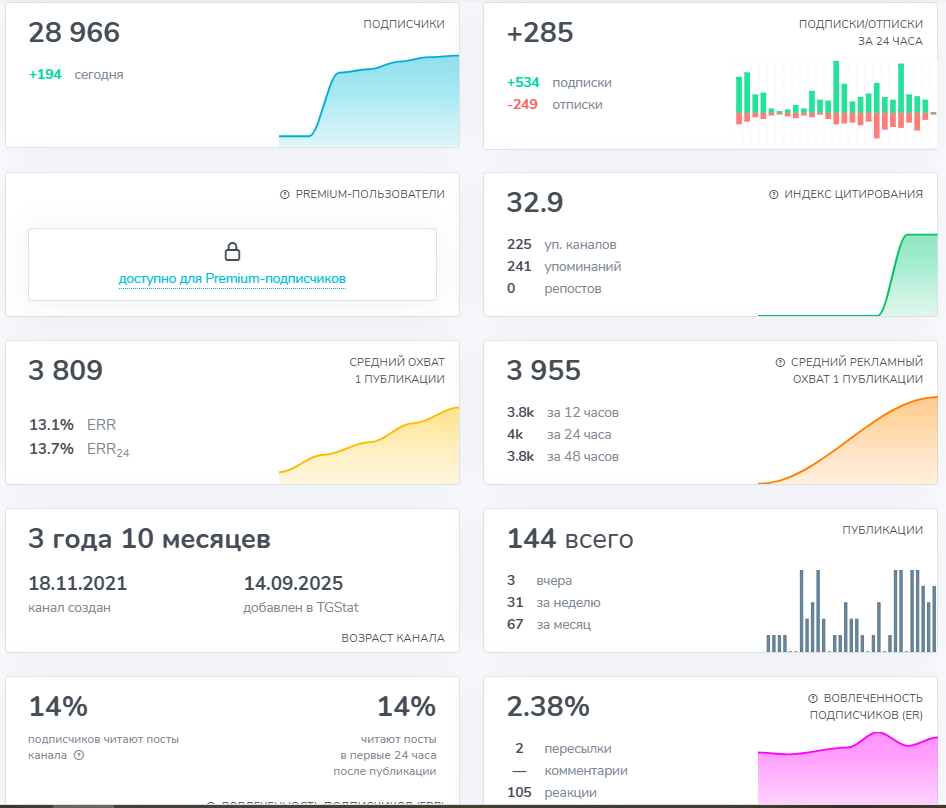Click help icon by Вовлеченность подписчиков (ER)
The width and height of the screenshot is (946, 808).
point(813,698)
